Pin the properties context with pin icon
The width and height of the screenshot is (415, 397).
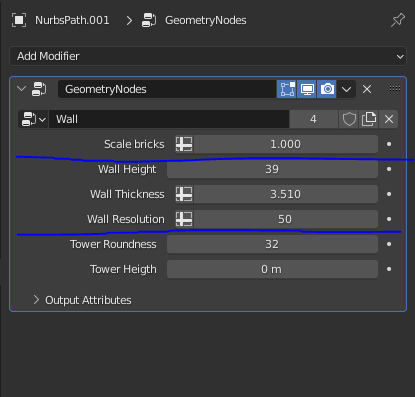tap(398, 20)
